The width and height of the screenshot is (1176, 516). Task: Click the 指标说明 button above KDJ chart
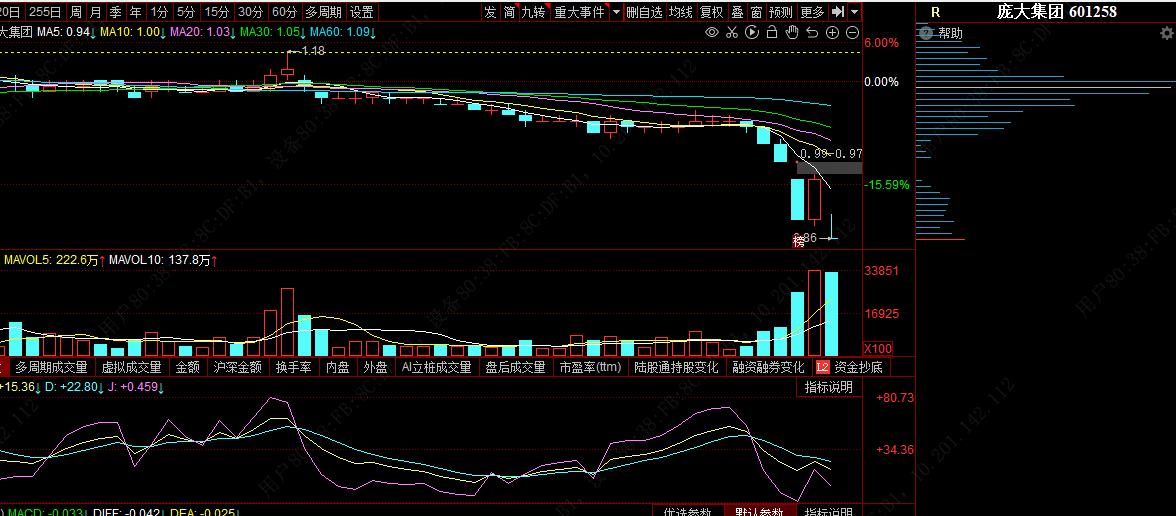point(829,387)
